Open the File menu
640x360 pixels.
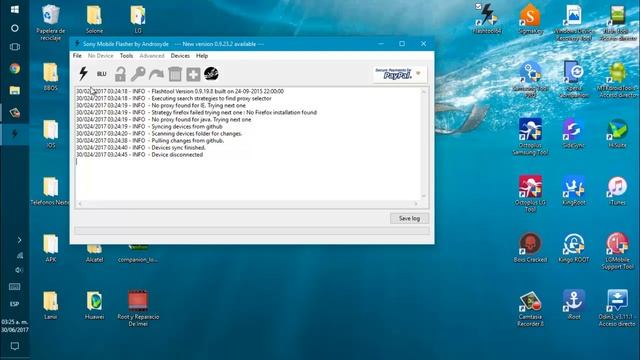click(x=77, y=56)
